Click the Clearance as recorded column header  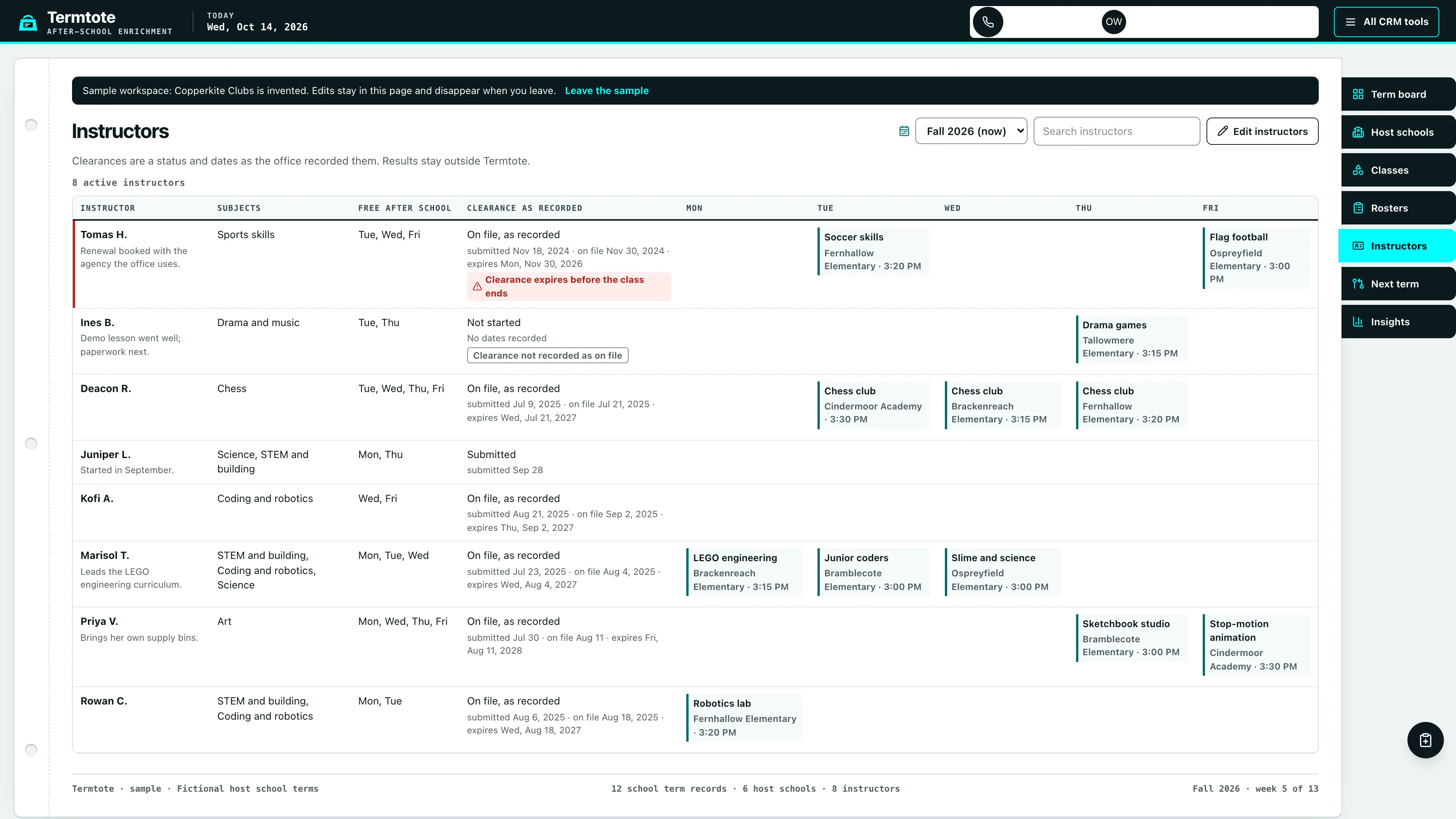(x=524, y=208)
